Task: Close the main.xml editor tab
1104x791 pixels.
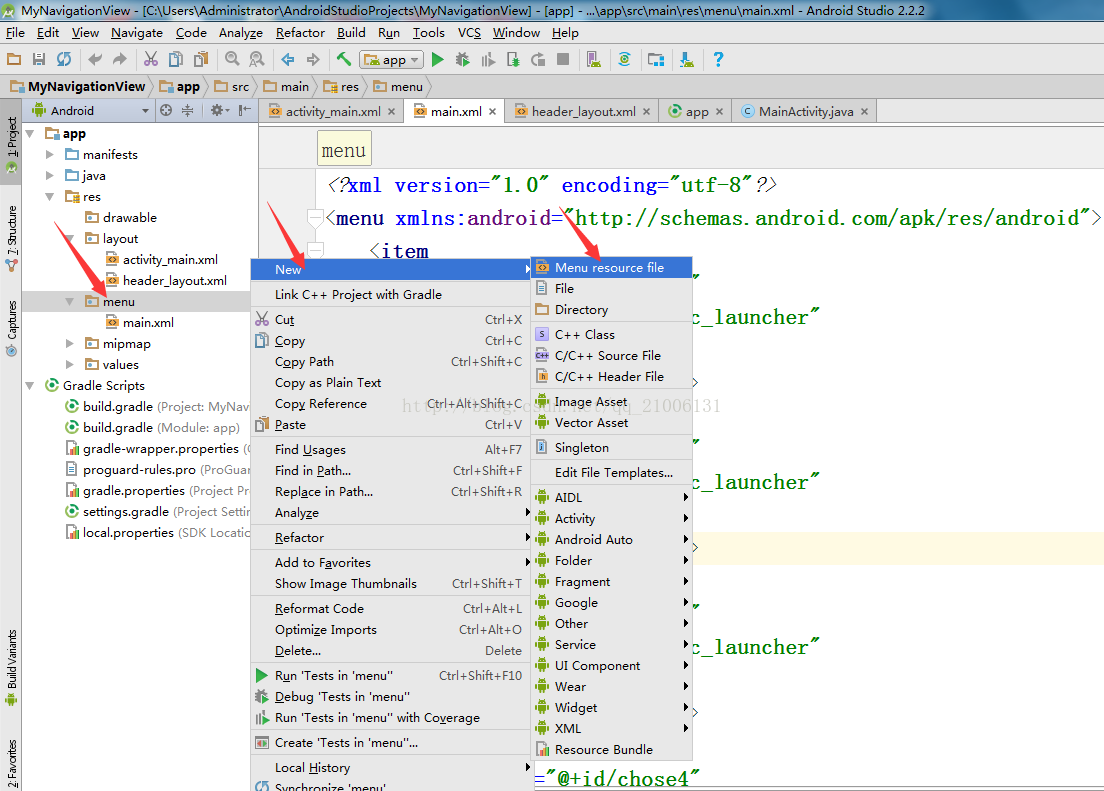Action: click(x=493, y=111)
